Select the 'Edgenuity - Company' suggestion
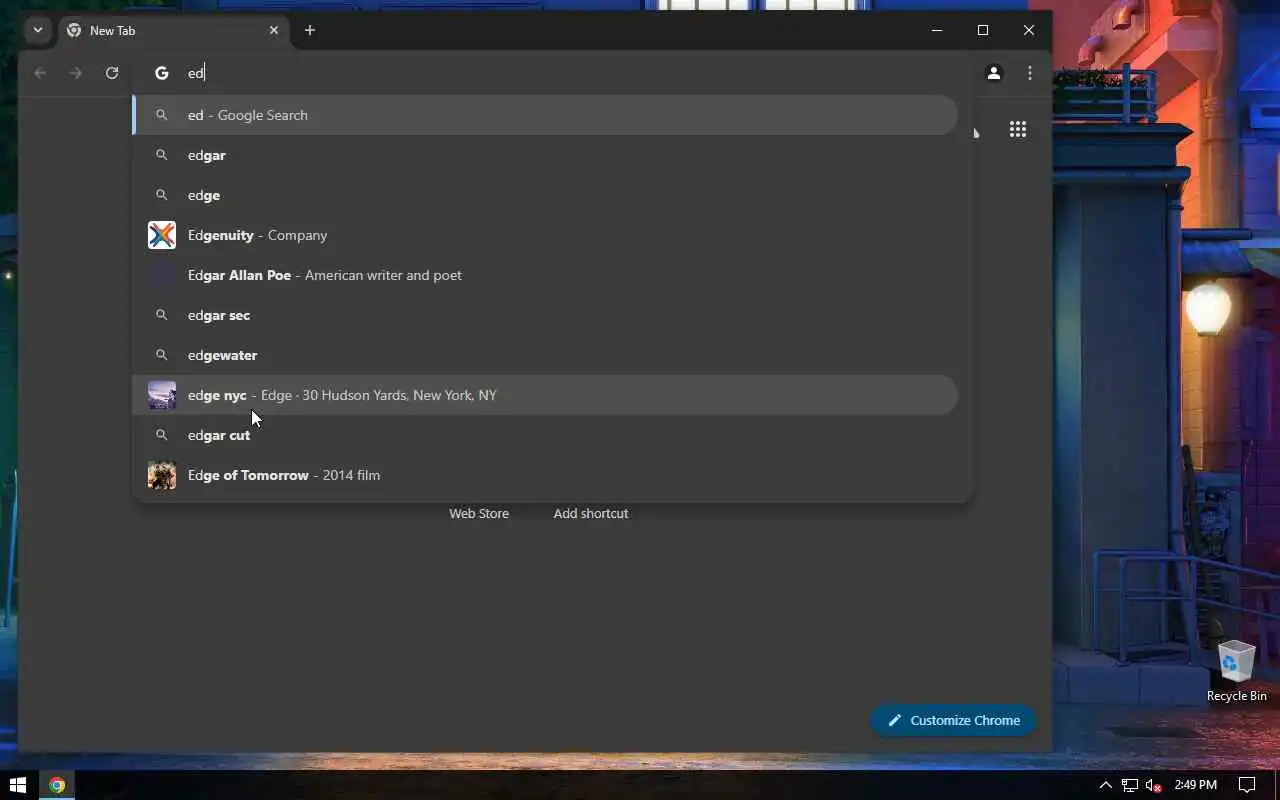The image size is (1280, 800). point(545,235)
